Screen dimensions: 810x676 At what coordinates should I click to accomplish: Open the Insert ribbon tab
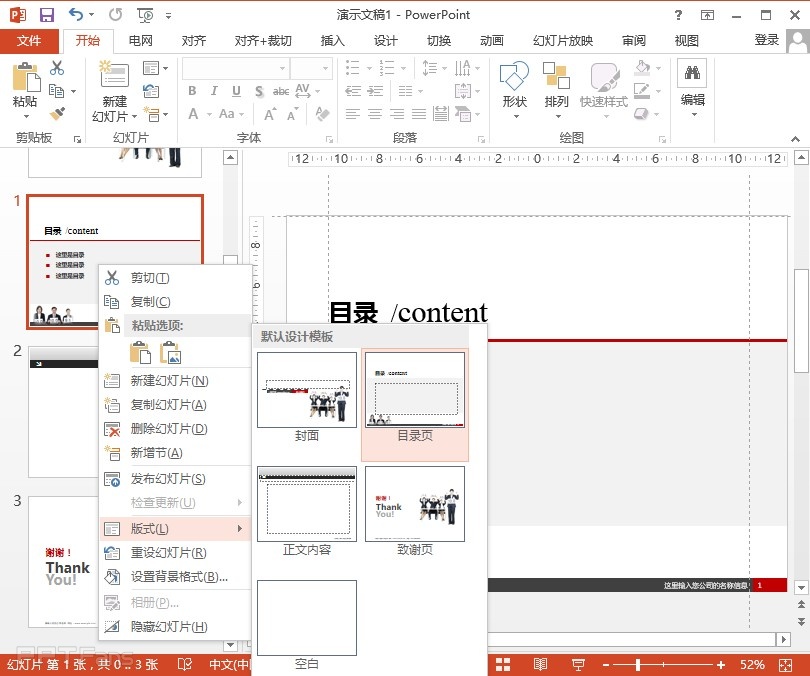[332, 41]
